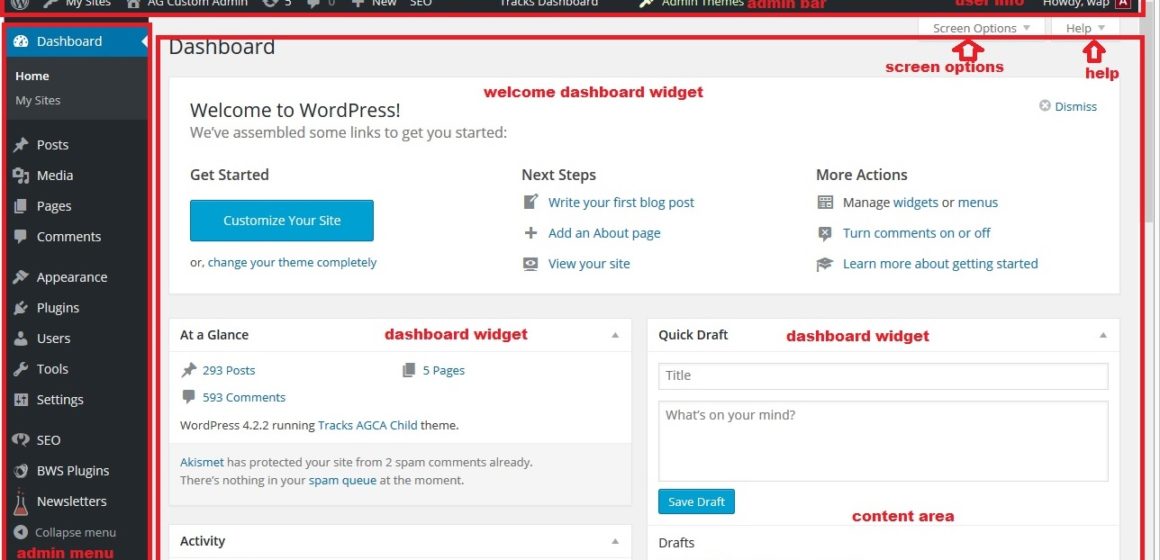Image resolution: width=1160 pixels, height=560 pixels.
Task: Click the Collapse menu arrow icon
Action: point(21,532)
